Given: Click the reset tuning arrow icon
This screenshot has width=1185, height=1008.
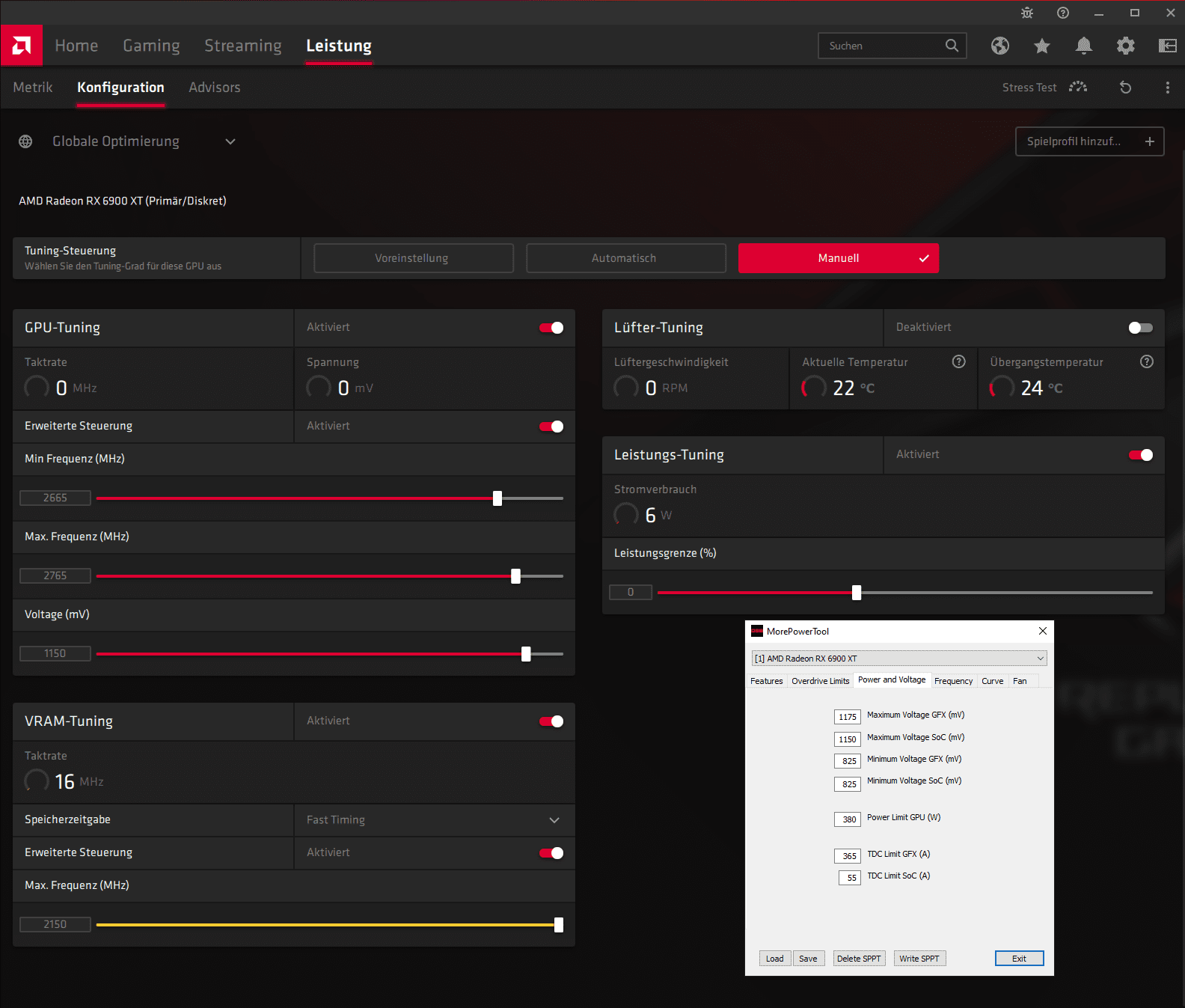Looking at the screenshot, I should click(1125, 88).
